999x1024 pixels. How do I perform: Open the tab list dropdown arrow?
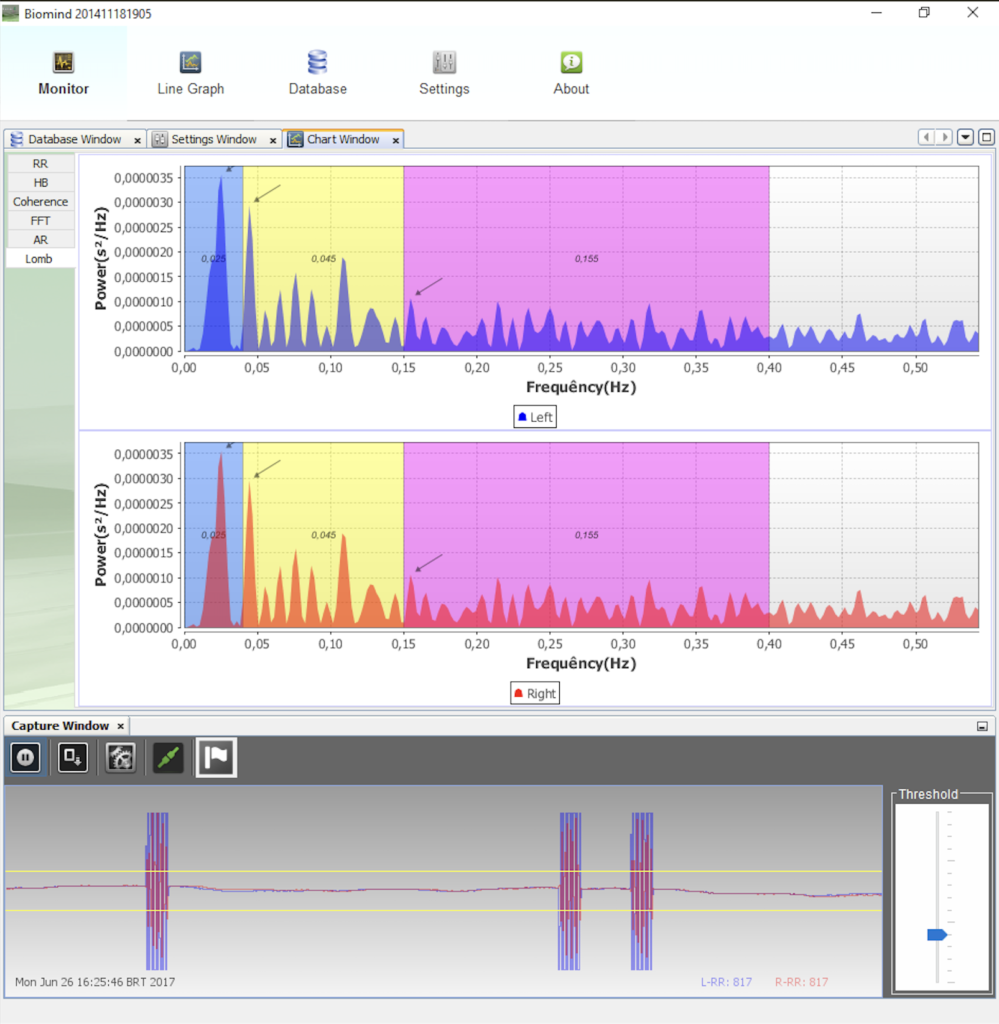click(x=965, y=137)
